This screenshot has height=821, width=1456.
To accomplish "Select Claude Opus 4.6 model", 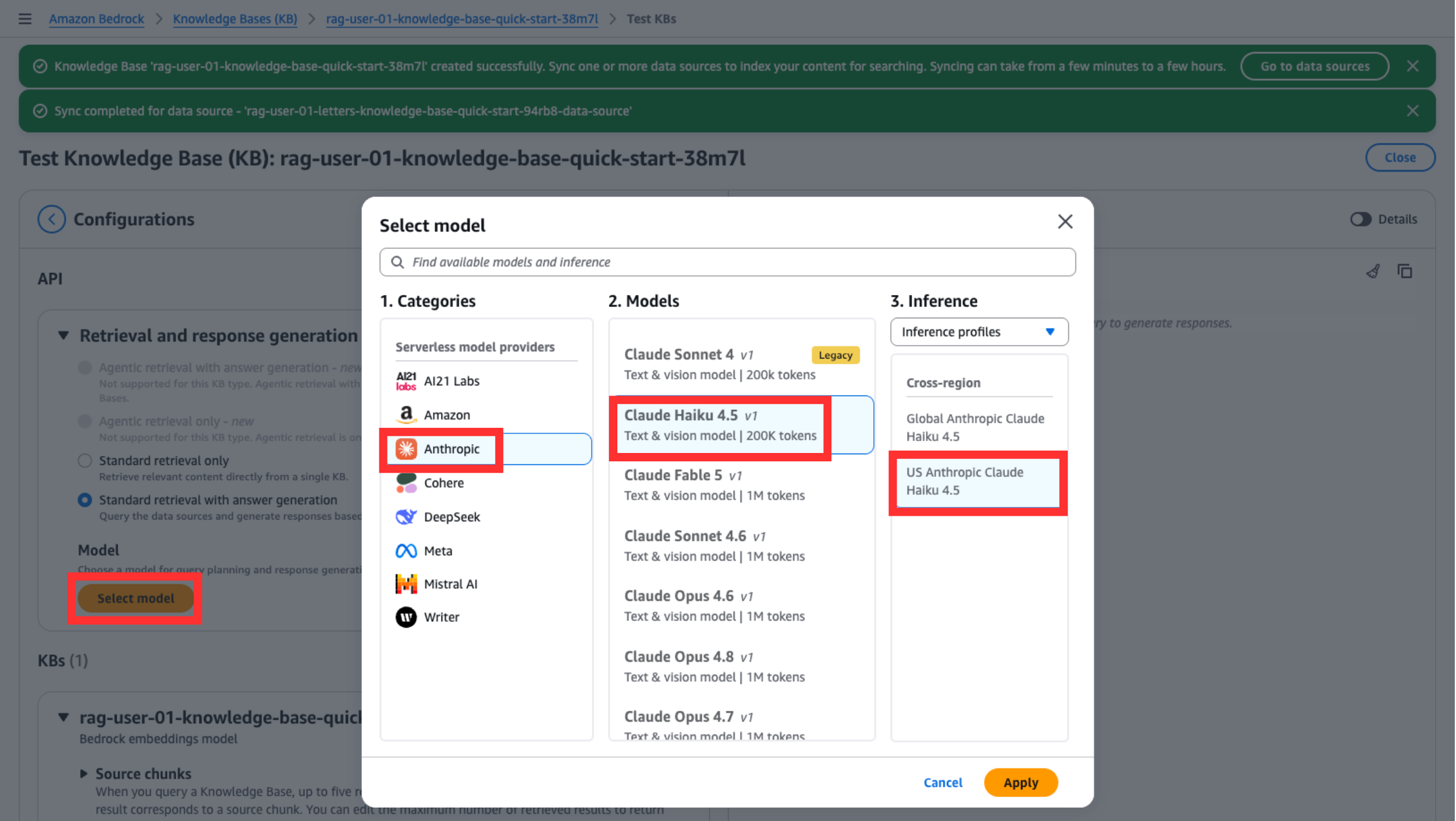I will [x=741, y=606].
